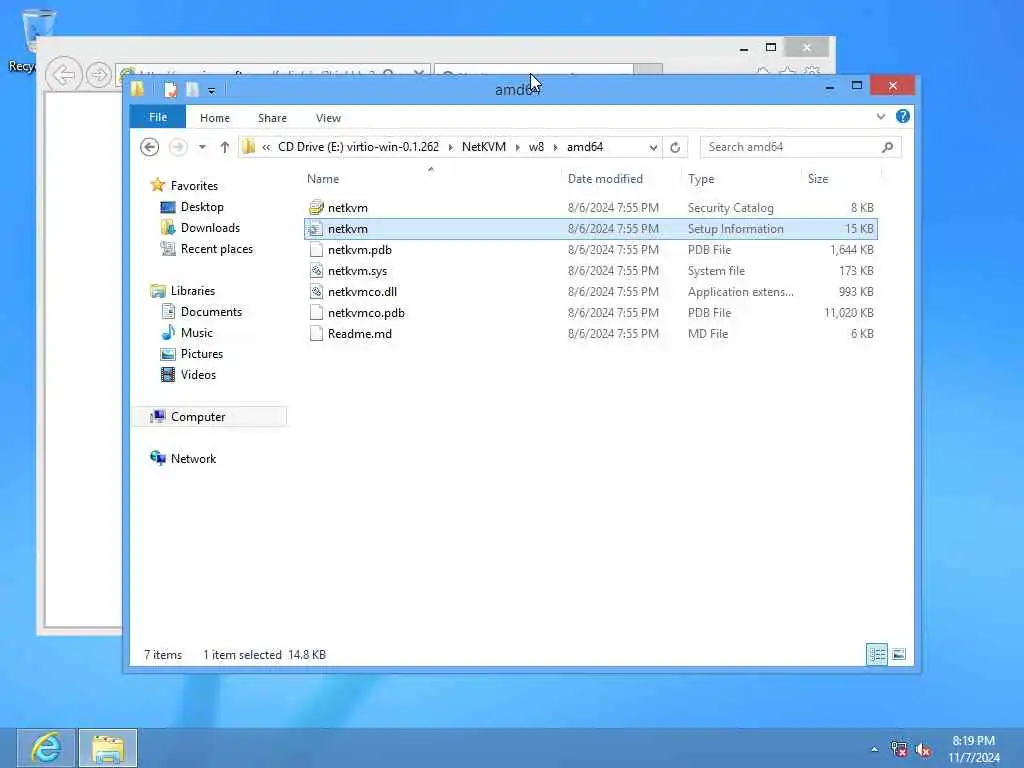Click the Properties quick access icon
Viewport: 1024px width, 768px height.
[x=170, y=89]
